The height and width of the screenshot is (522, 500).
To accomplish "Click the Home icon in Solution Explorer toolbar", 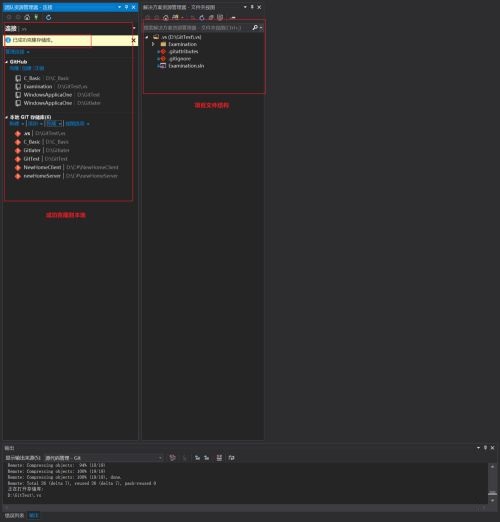I will click(x=166, y=17).
